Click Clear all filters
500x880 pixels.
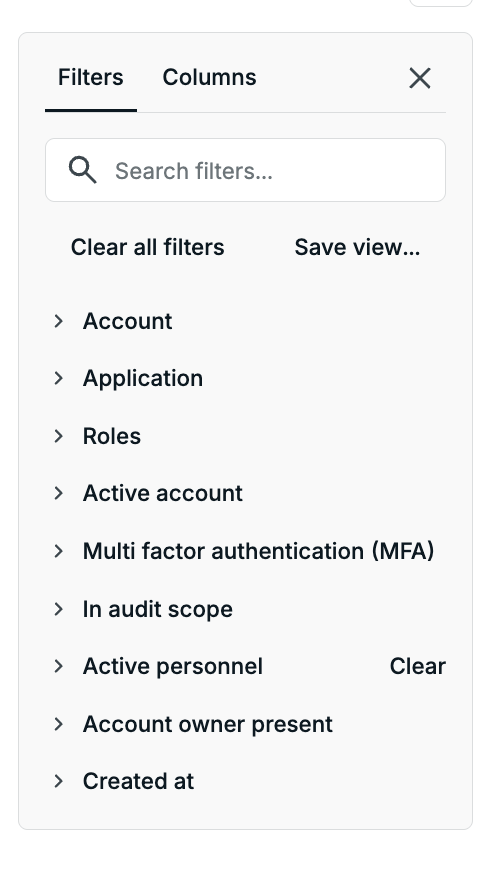148,248
